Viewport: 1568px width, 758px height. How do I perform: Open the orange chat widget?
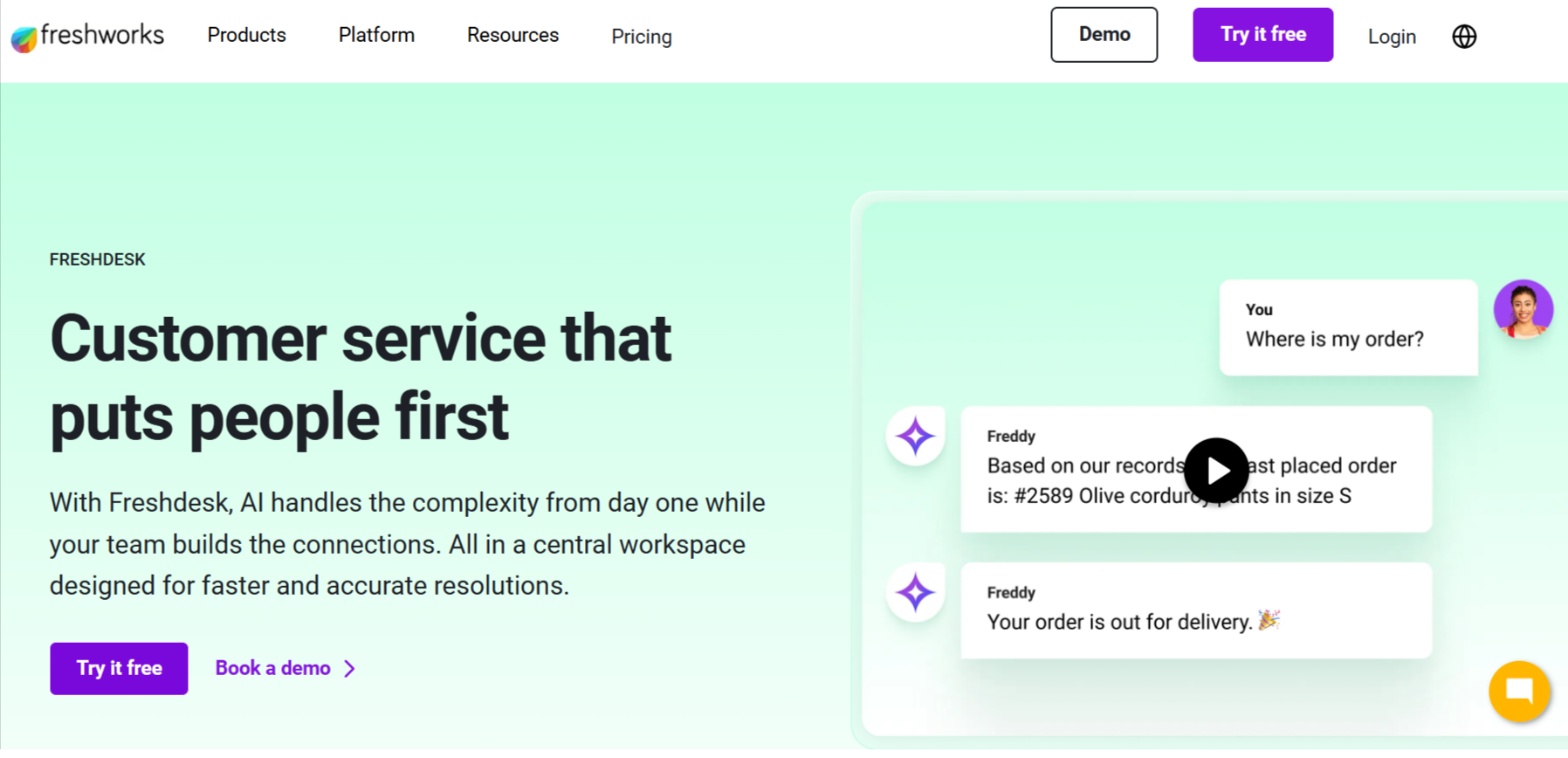[x=1519, y=692]
